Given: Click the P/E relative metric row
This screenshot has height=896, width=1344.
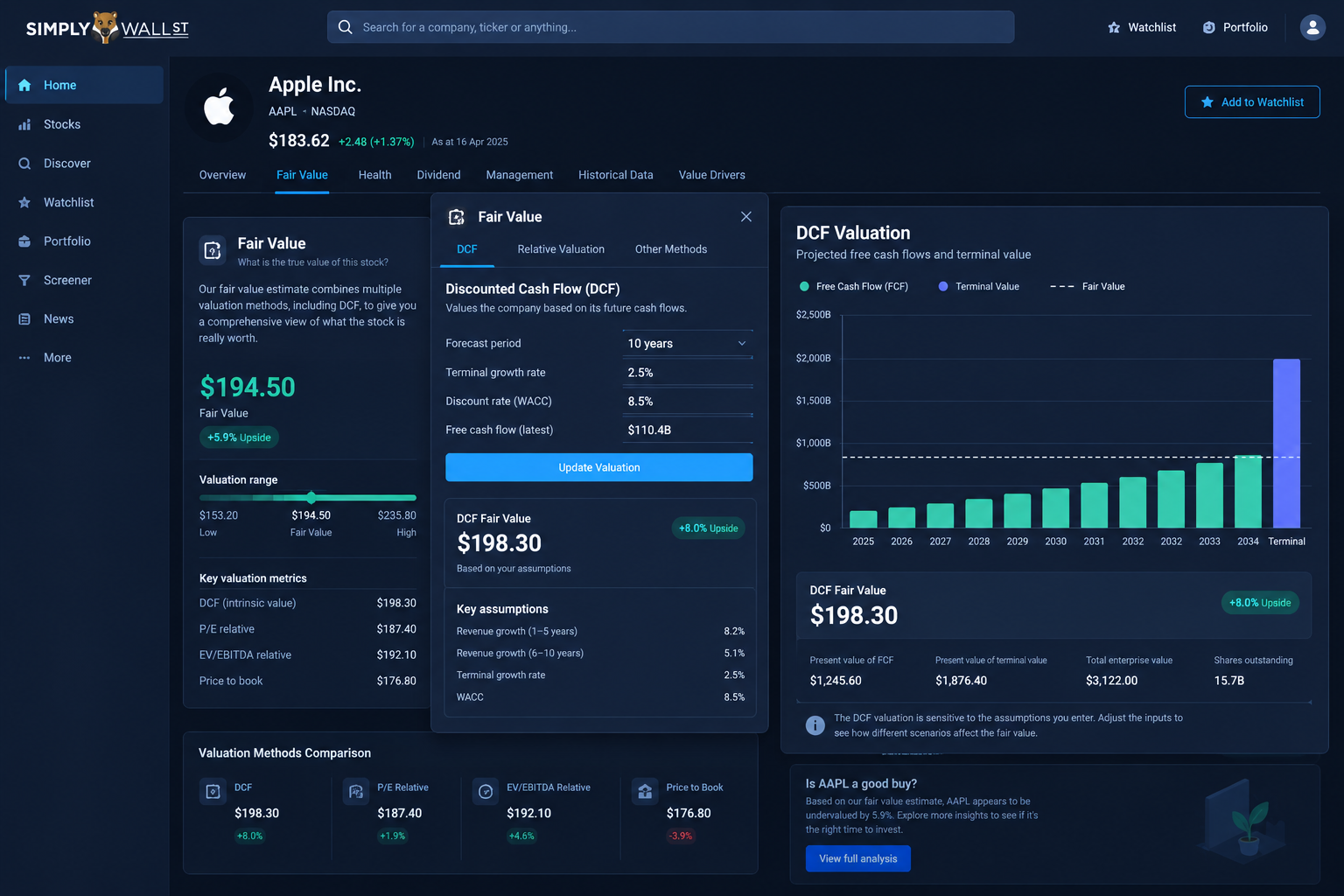Looking at the screenshot, I should coord(308,629).
